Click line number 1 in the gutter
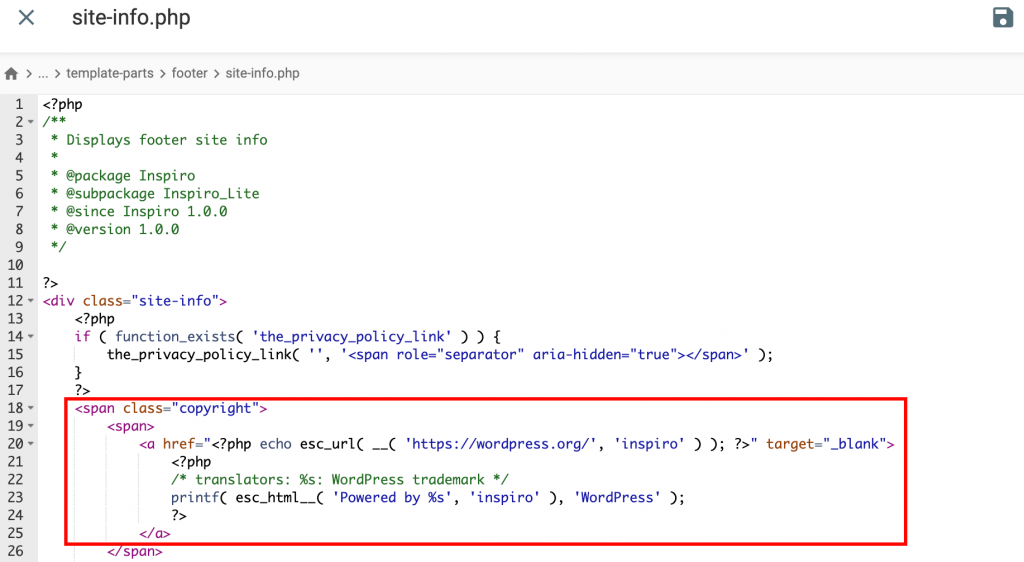 18,104
